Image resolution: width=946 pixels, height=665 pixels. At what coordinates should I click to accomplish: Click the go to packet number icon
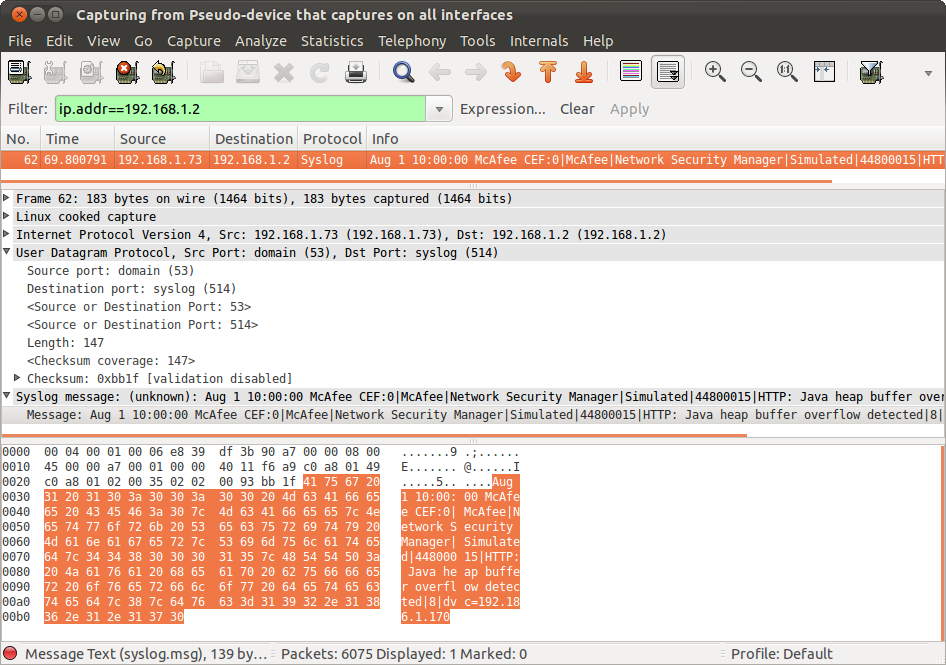point(512,72)
